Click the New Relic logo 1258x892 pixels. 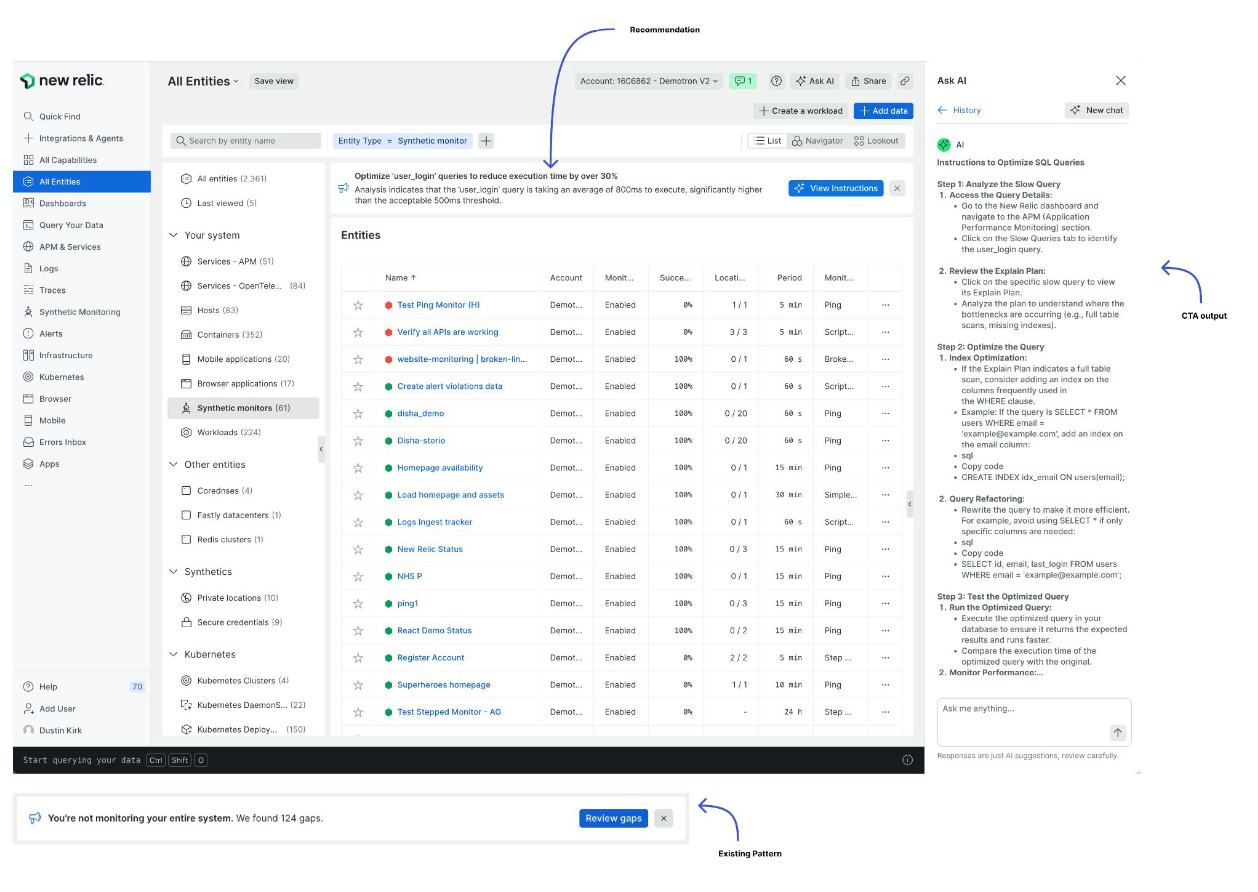pyautogui.click(x=62, y=81)
